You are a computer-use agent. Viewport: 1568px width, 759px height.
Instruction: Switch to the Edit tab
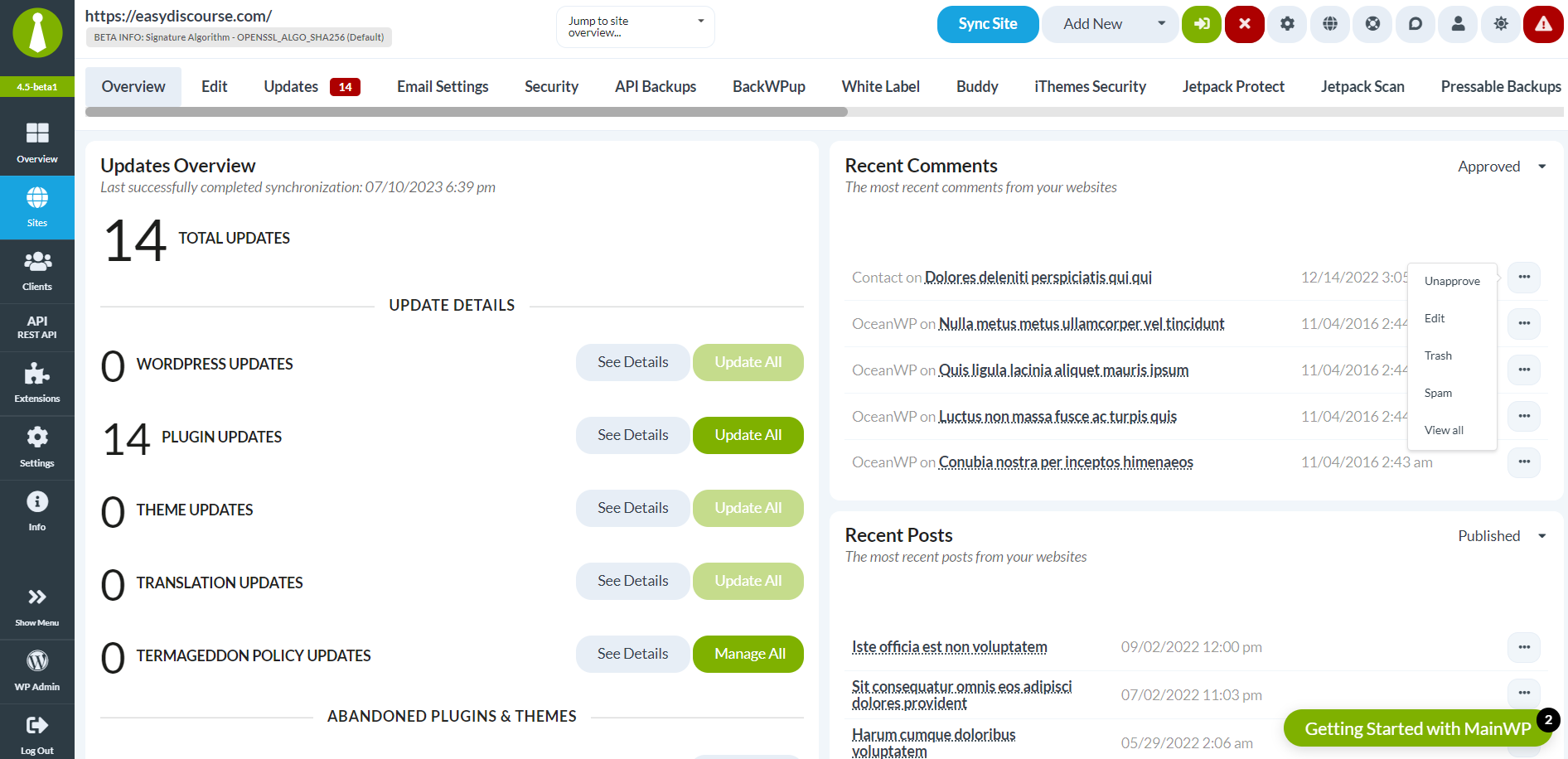(x=214, y=86)
